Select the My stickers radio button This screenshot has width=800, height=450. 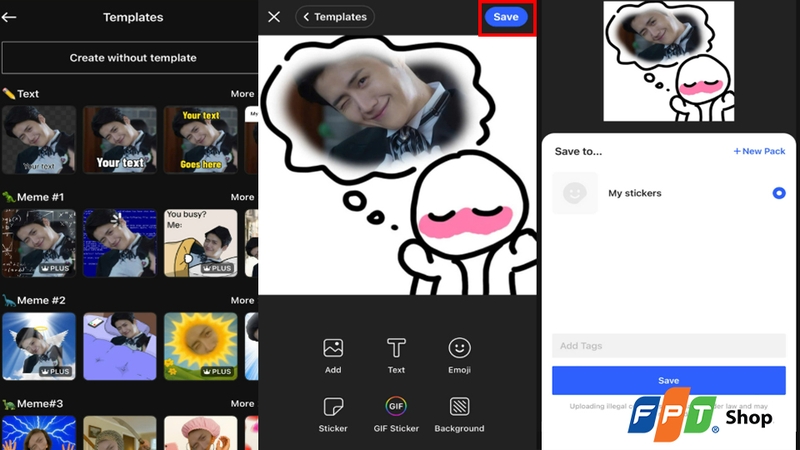(779, 193)
